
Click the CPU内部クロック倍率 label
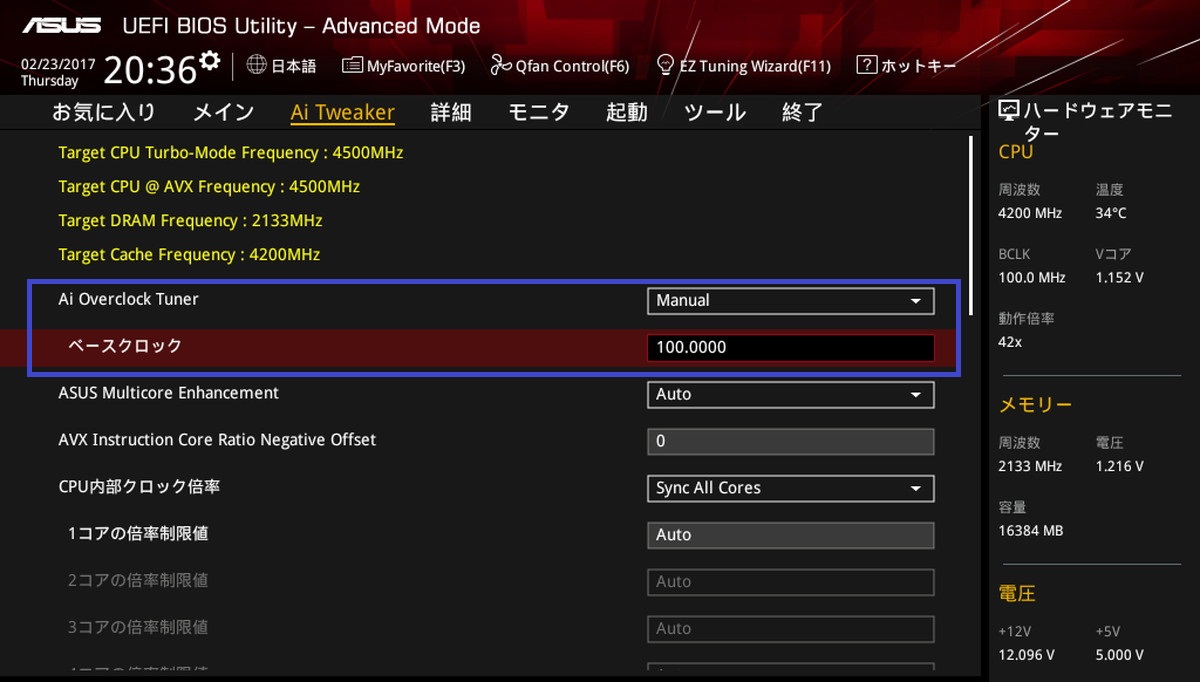click(x=139, y=487)
